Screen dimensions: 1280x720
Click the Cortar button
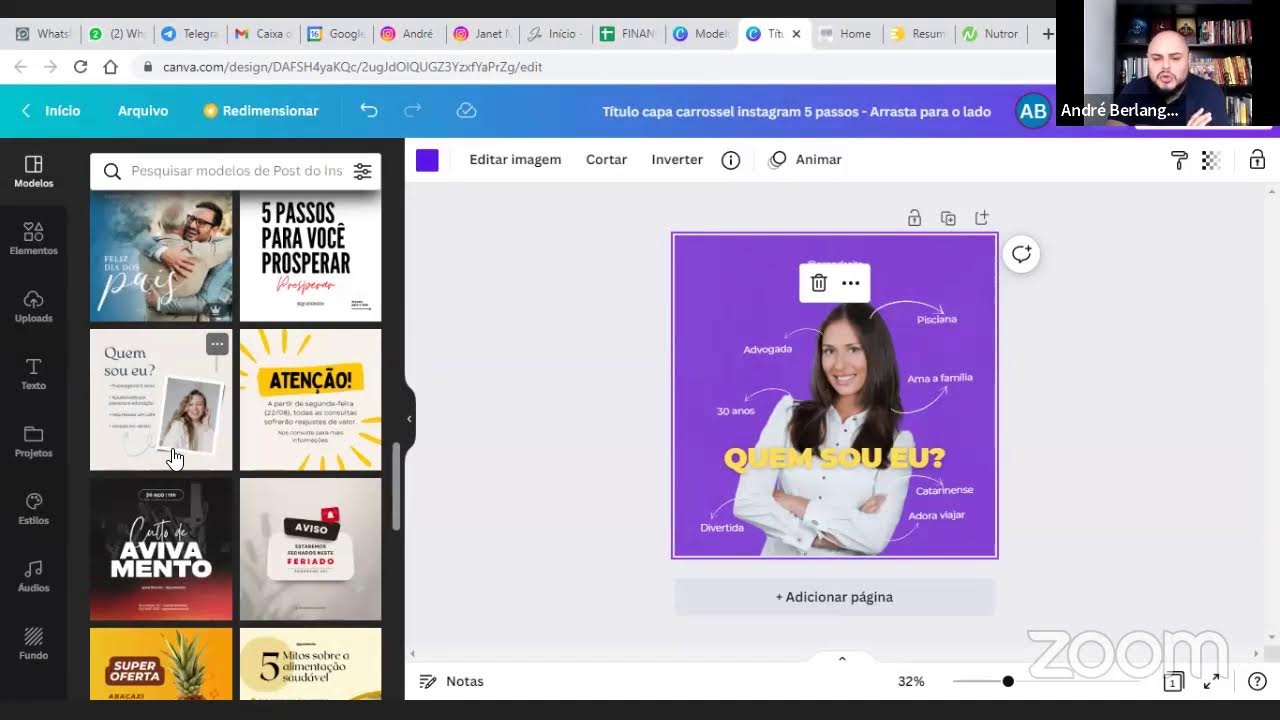click(606, 160)
